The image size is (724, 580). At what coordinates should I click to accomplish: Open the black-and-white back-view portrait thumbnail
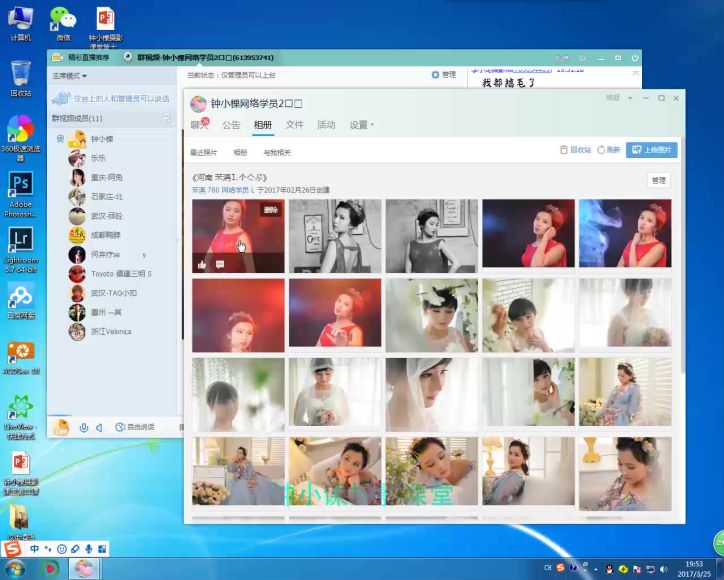coord(335,236)
